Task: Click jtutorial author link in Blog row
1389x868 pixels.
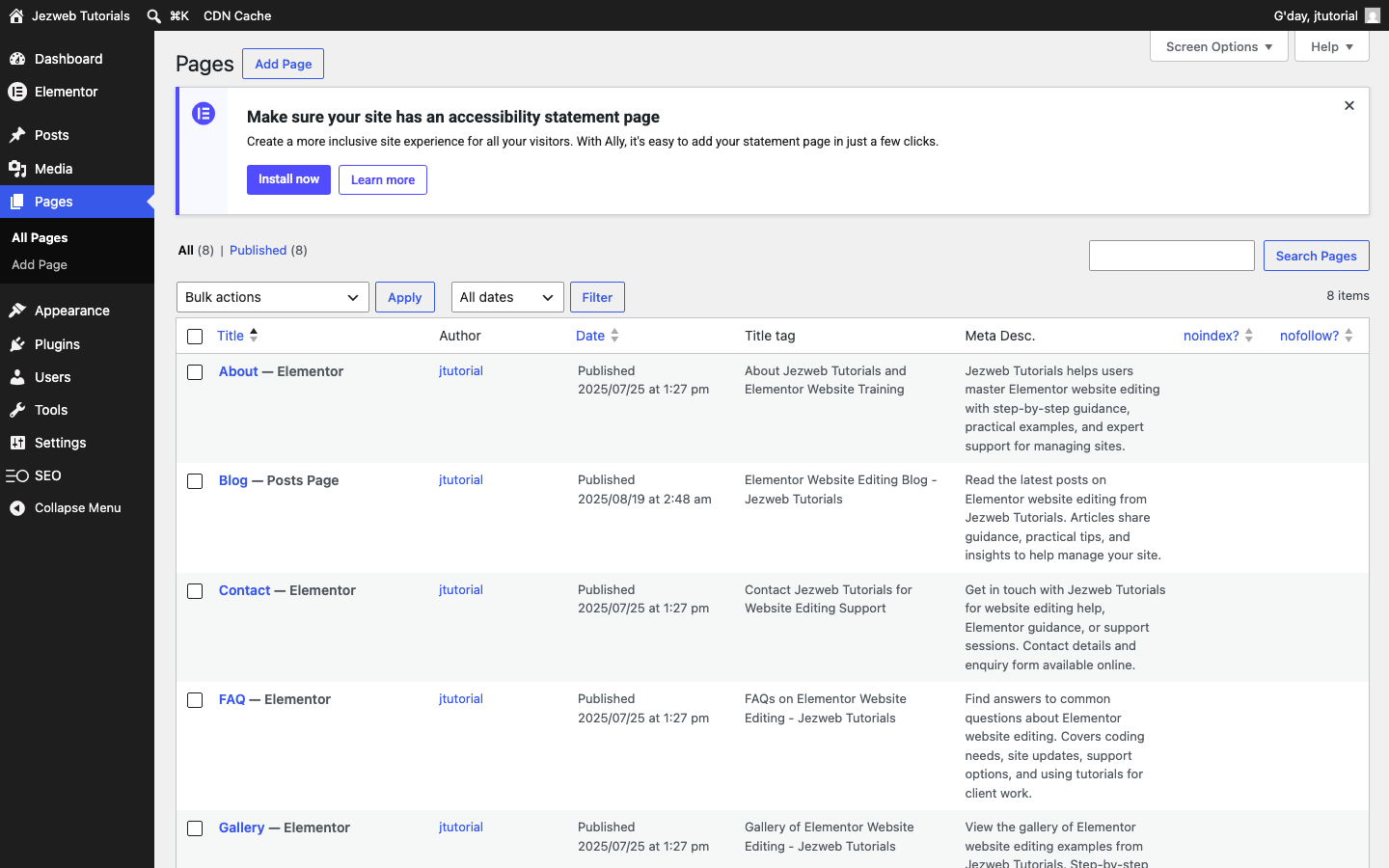Action: point(461,479)
